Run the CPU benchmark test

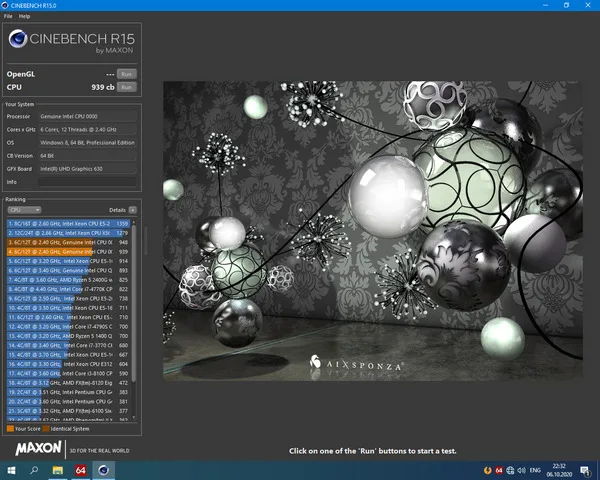[126, 87]
